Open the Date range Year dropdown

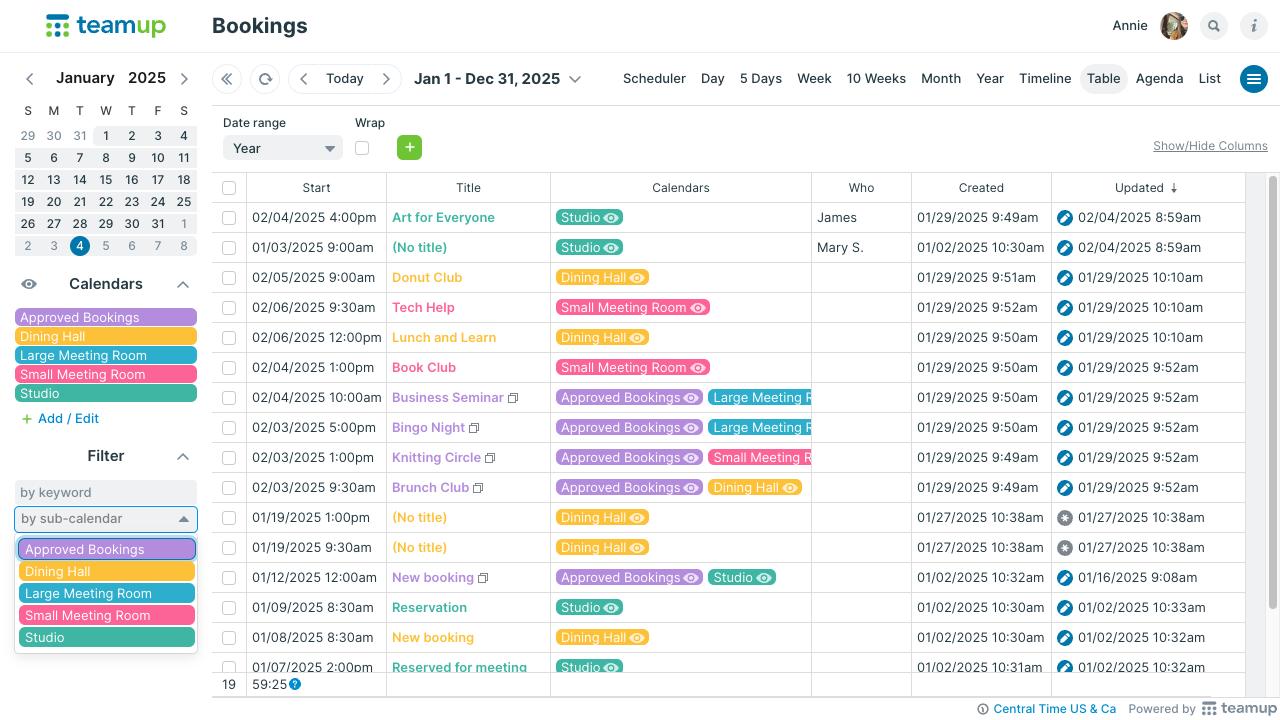(x=283, y=148)
